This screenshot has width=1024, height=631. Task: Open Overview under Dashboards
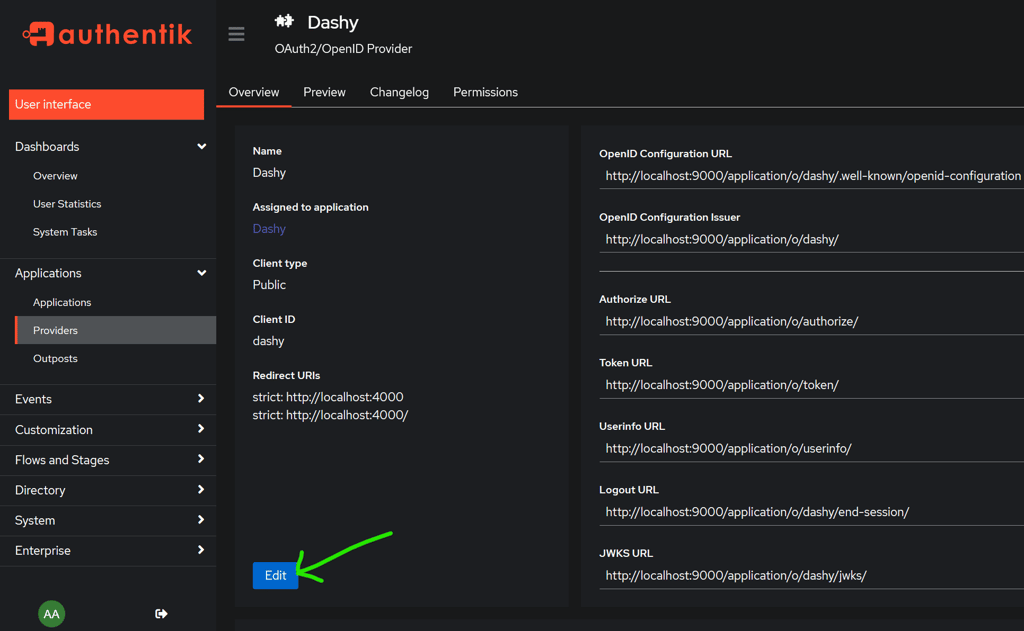click(x=55, y=176)
